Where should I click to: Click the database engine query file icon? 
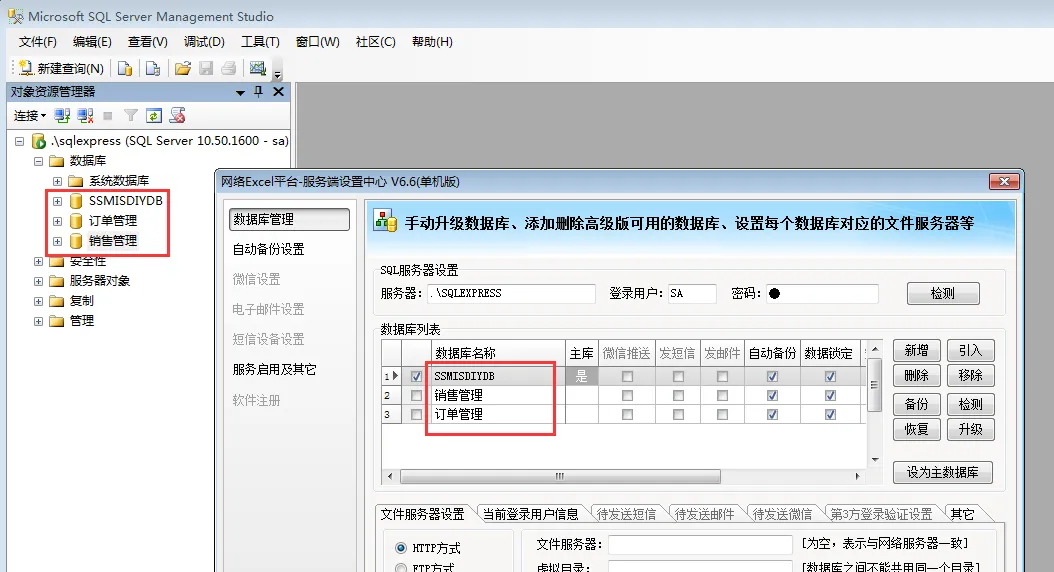click(x=125, y=68)
